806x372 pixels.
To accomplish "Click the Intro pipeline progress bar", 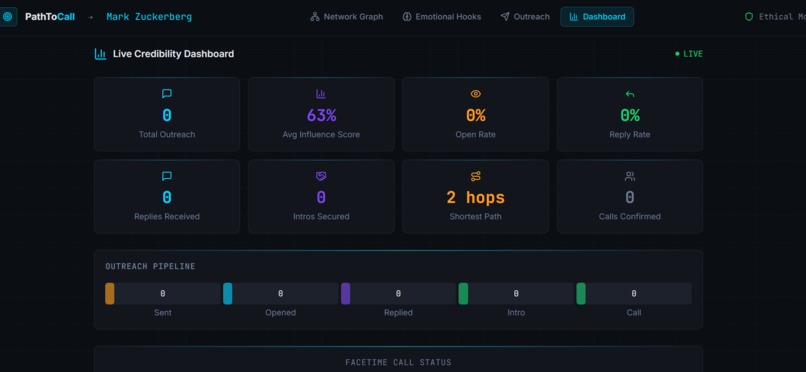I will [x=516, y=293].
